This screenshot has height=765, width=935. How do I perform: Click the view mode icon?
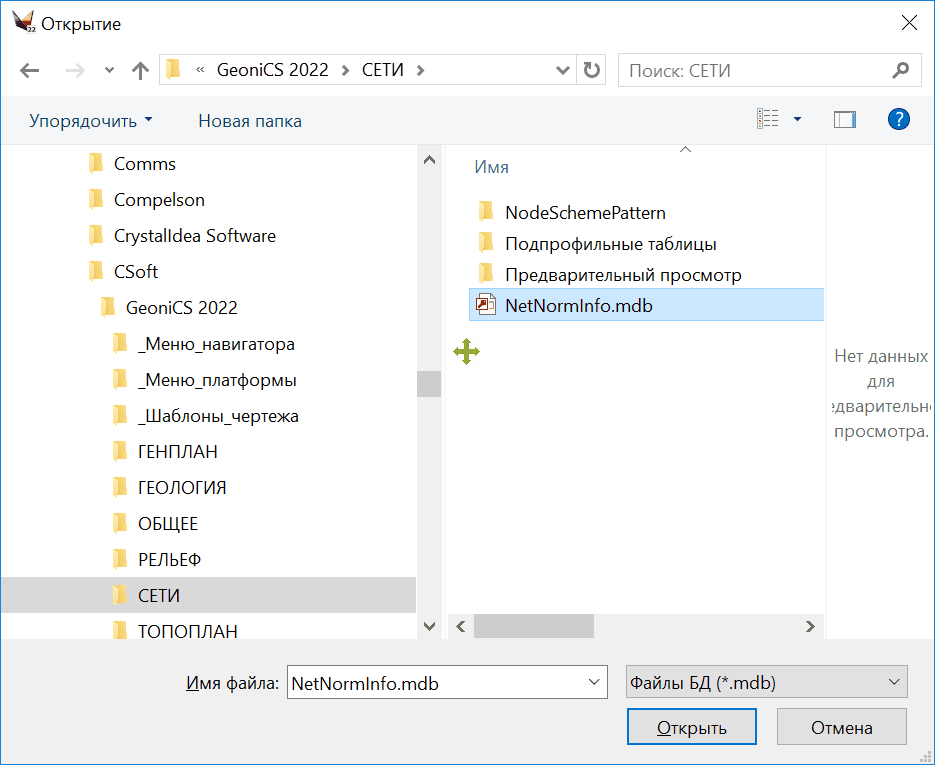[767, 120]
